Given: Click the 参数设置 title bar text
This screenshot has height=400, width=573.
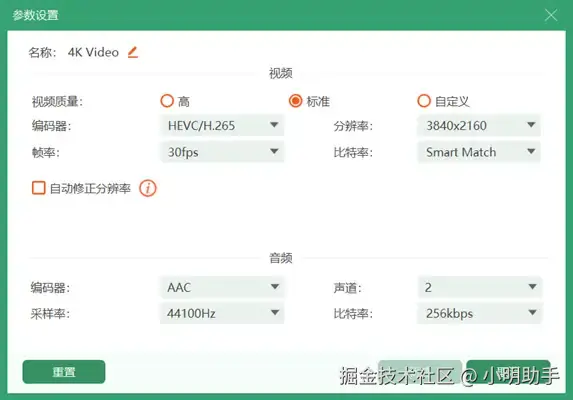Looking at the screenshot, I should [x=35, y=15].
